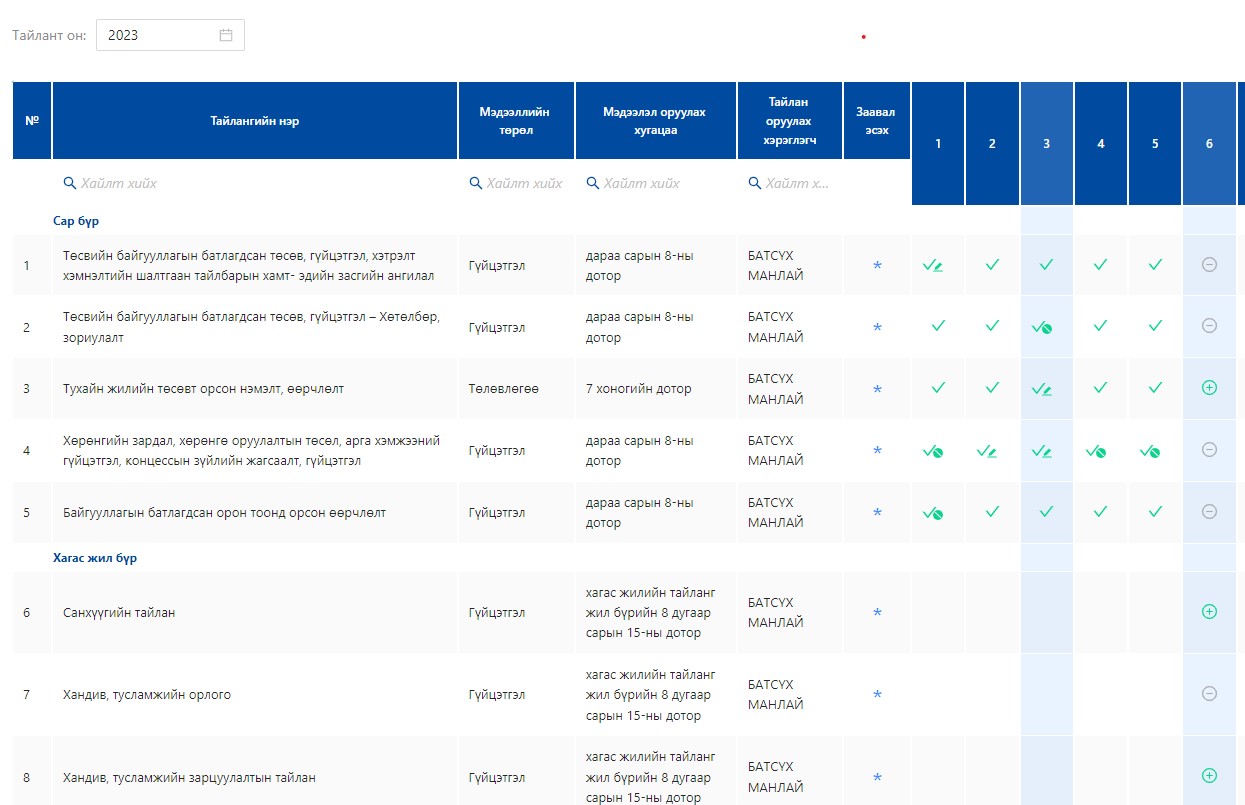The width and height of the screenshot is (1245, 805).
Task: Click check-with-blocked icon in row 4, month 5
Action: click(x=1150, y=451)
